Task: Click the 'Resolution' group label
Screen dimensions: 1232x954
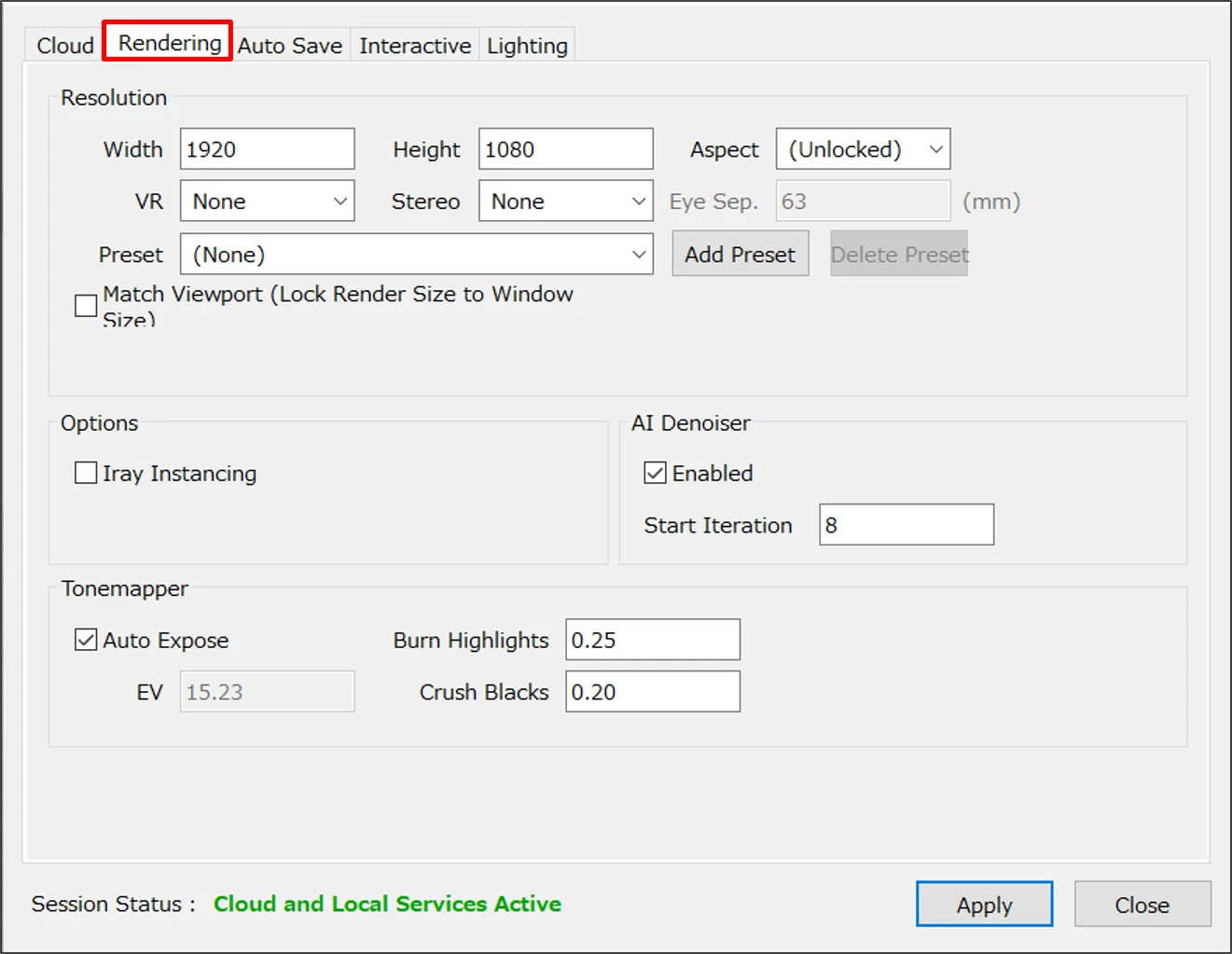Action: (114, 98)
